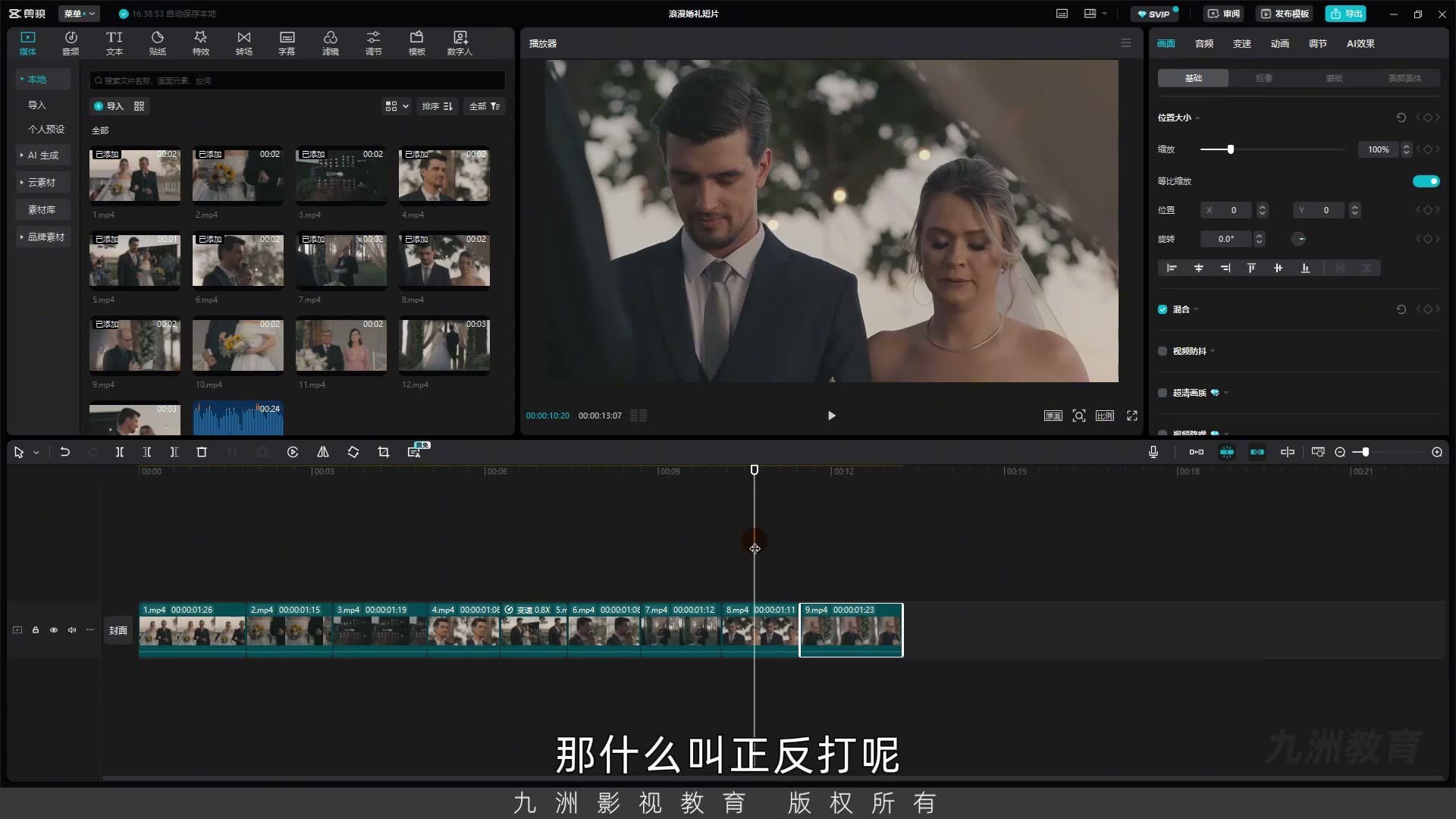The height and width of the screenshot is (819, 1456).
Task: Focus the media search input field
Action: click(x=297, y=80)
